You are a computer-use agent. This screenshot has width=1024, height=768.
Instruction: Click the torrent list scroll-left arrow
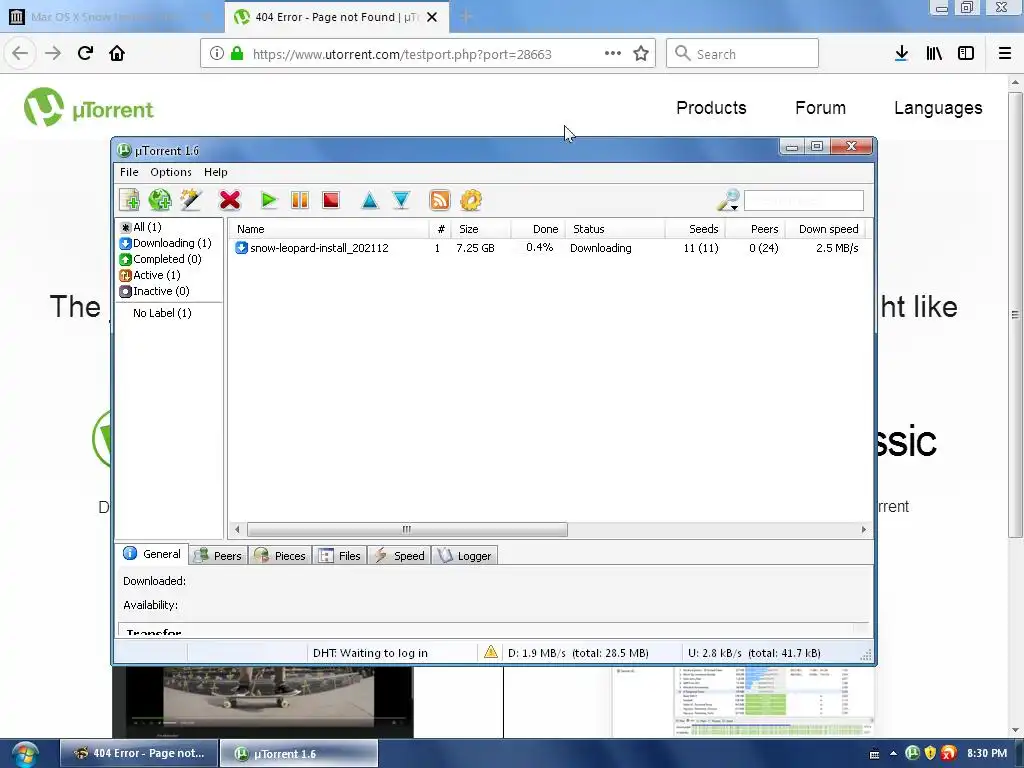pyautogui.click(x=237, y=529)
